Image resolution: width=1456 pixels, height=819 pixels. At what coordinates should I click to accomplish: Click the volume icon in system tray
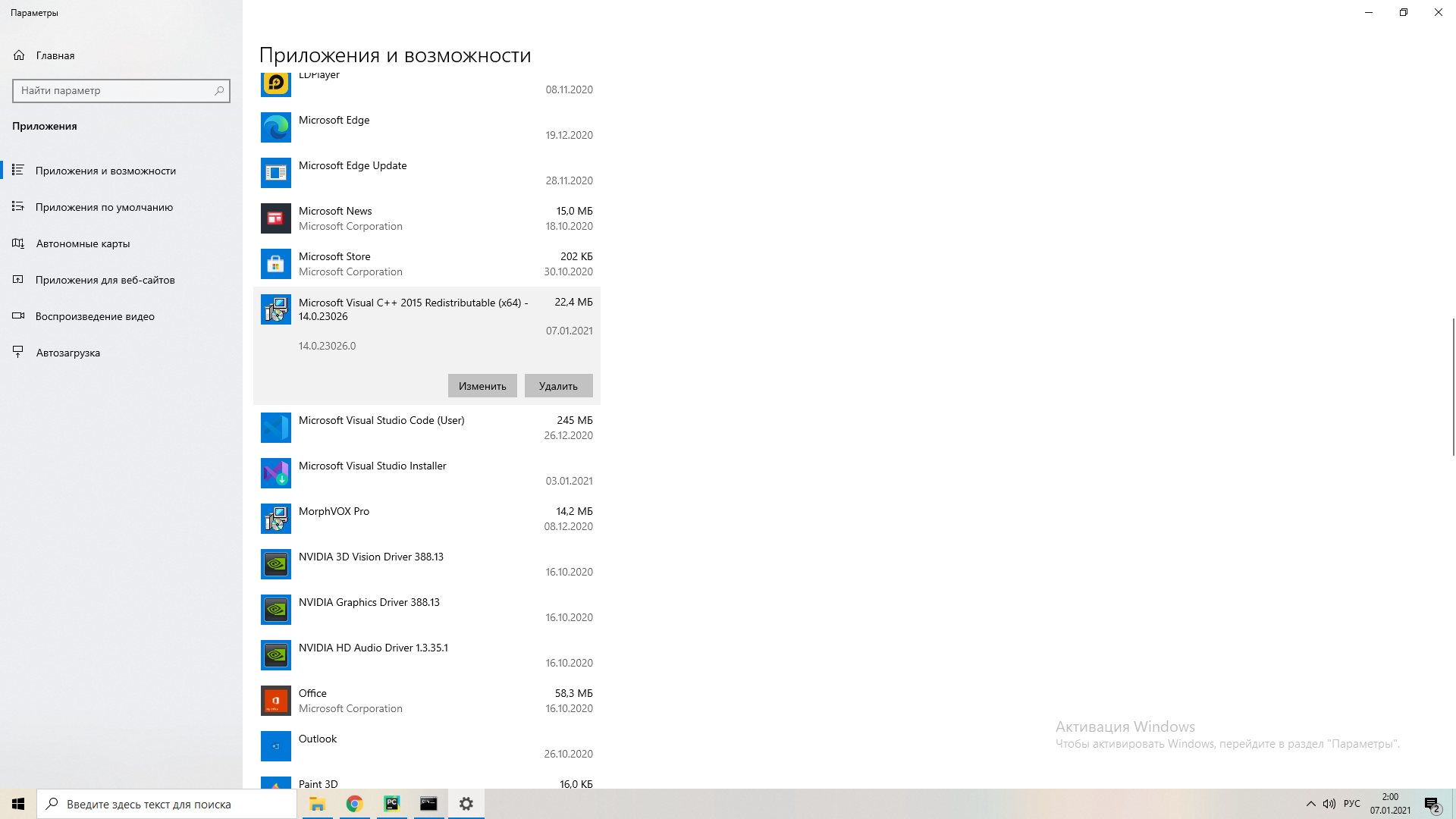[x=1329, y=804]
